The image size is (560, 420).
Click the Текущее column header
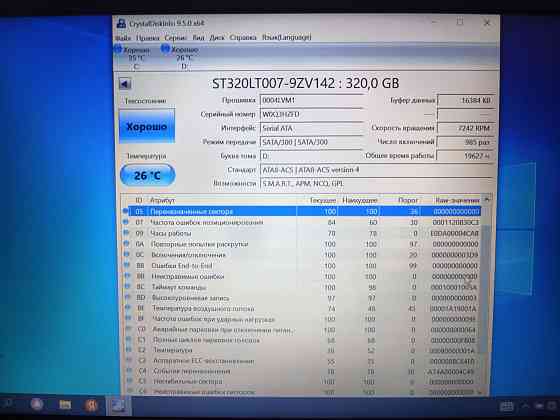[x=323, y=200]
